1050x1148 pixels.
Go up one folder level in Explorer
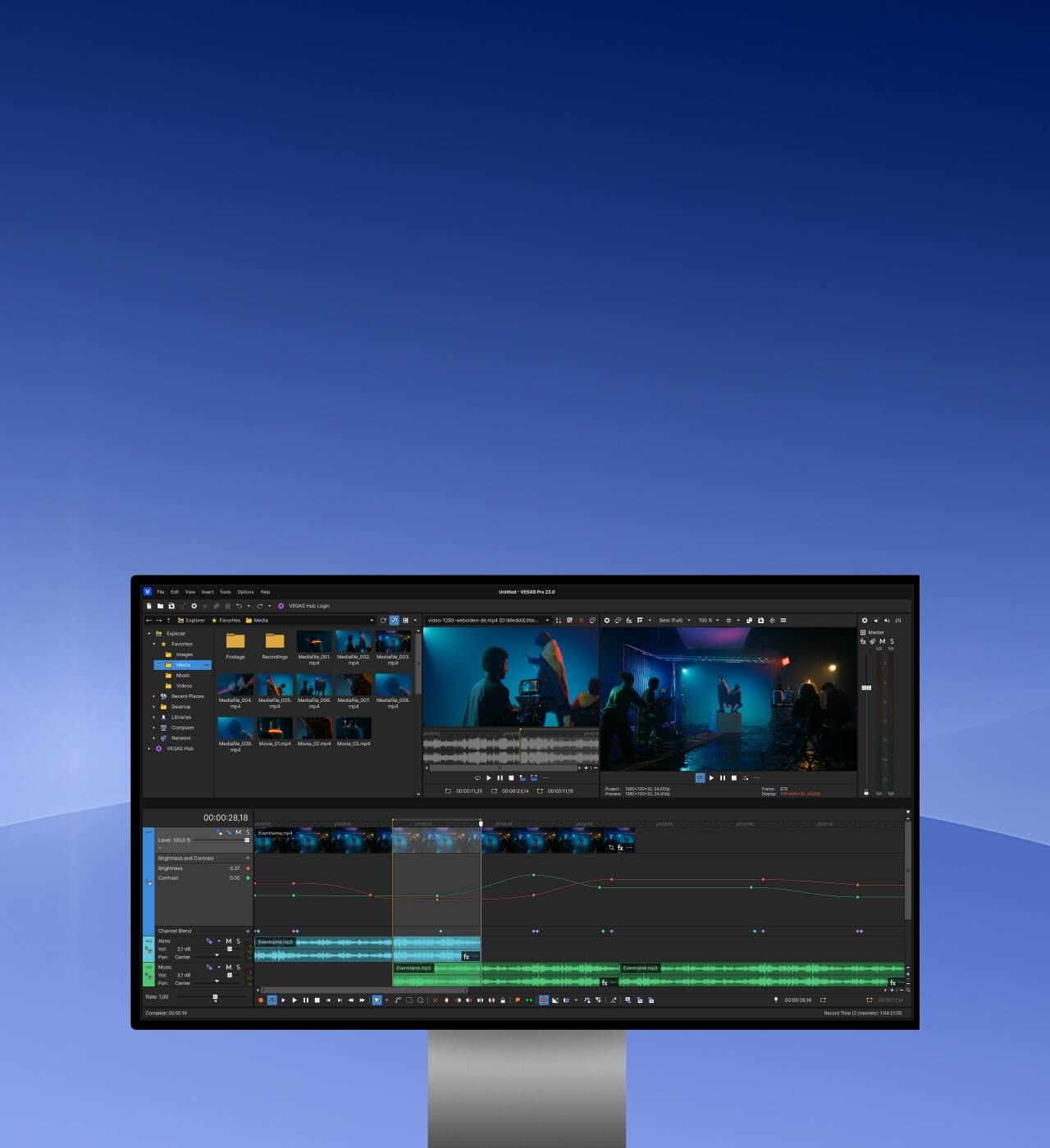pos(169,621)
